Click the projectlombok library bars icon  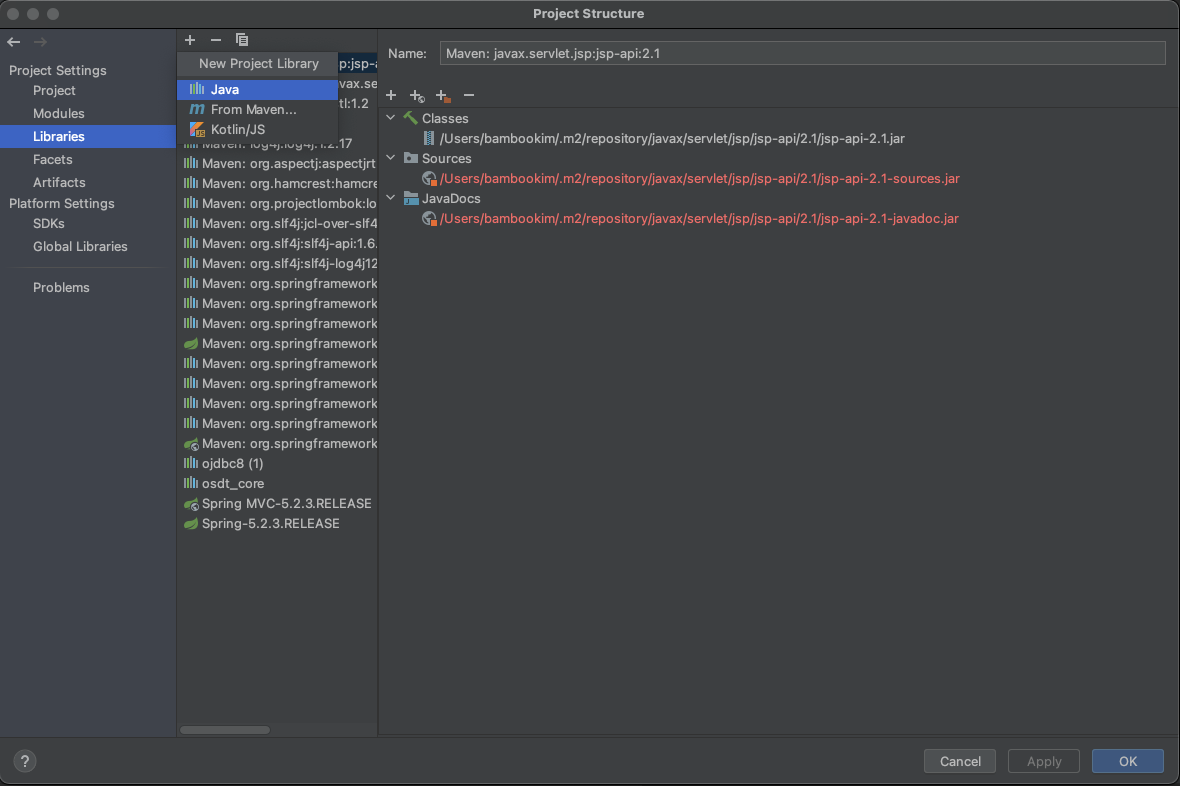[x=191, y=203]
